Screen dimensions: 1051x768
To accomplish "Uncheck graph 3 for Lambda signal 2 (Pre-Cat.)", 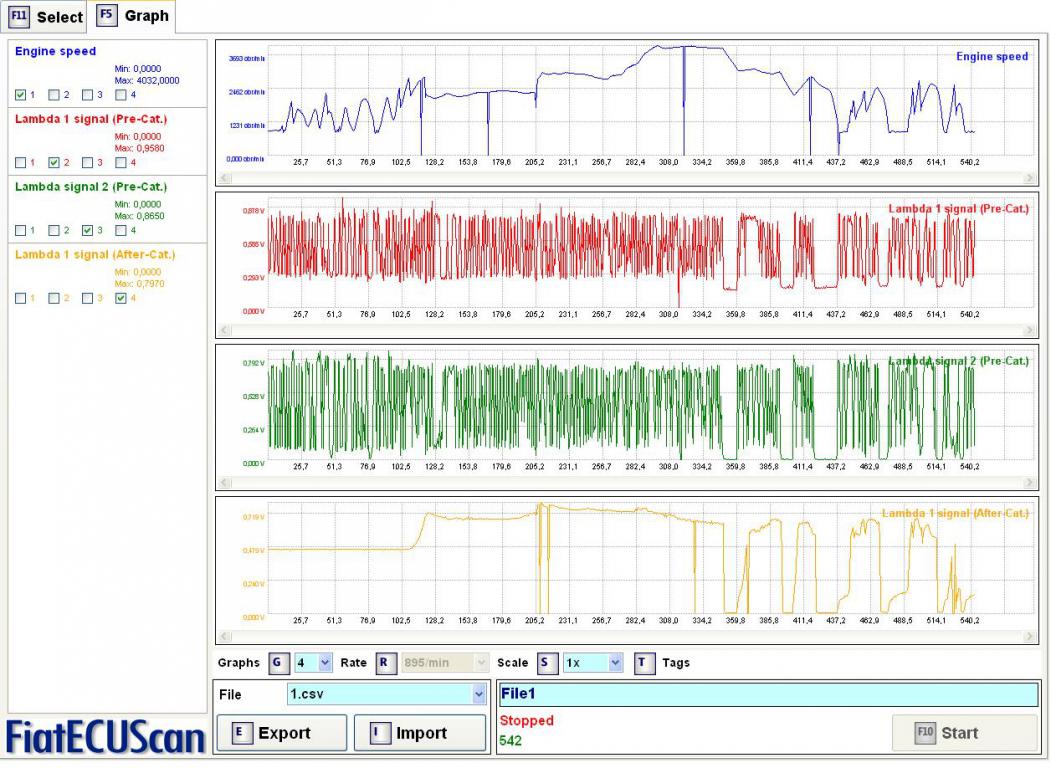I will pos(87,231).
